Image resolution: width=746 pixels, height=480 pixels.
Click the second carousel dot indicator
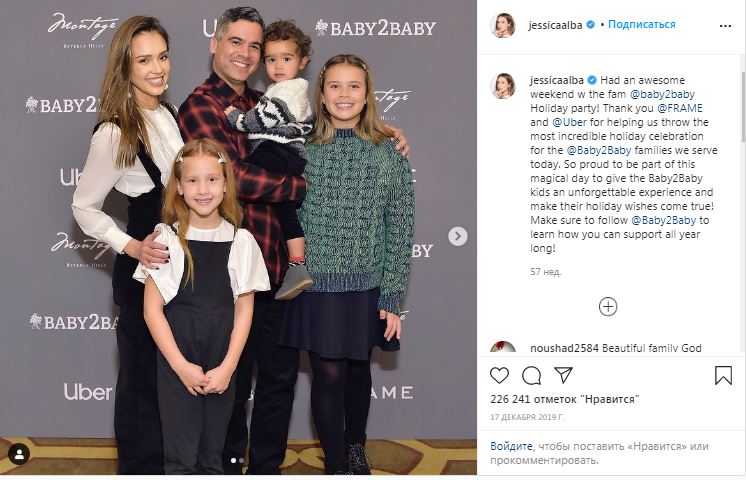point(242,460)
